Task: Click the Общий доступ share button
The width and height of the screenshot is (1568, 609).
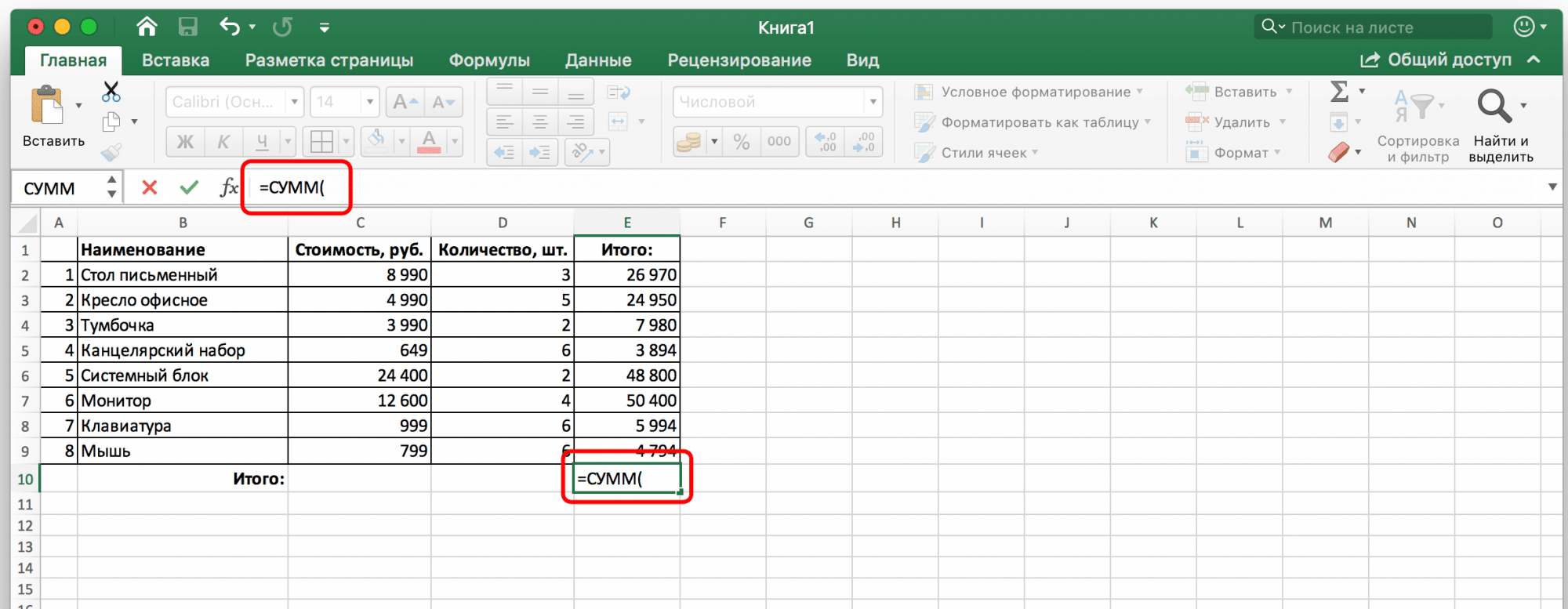Action: point(1436,60)
